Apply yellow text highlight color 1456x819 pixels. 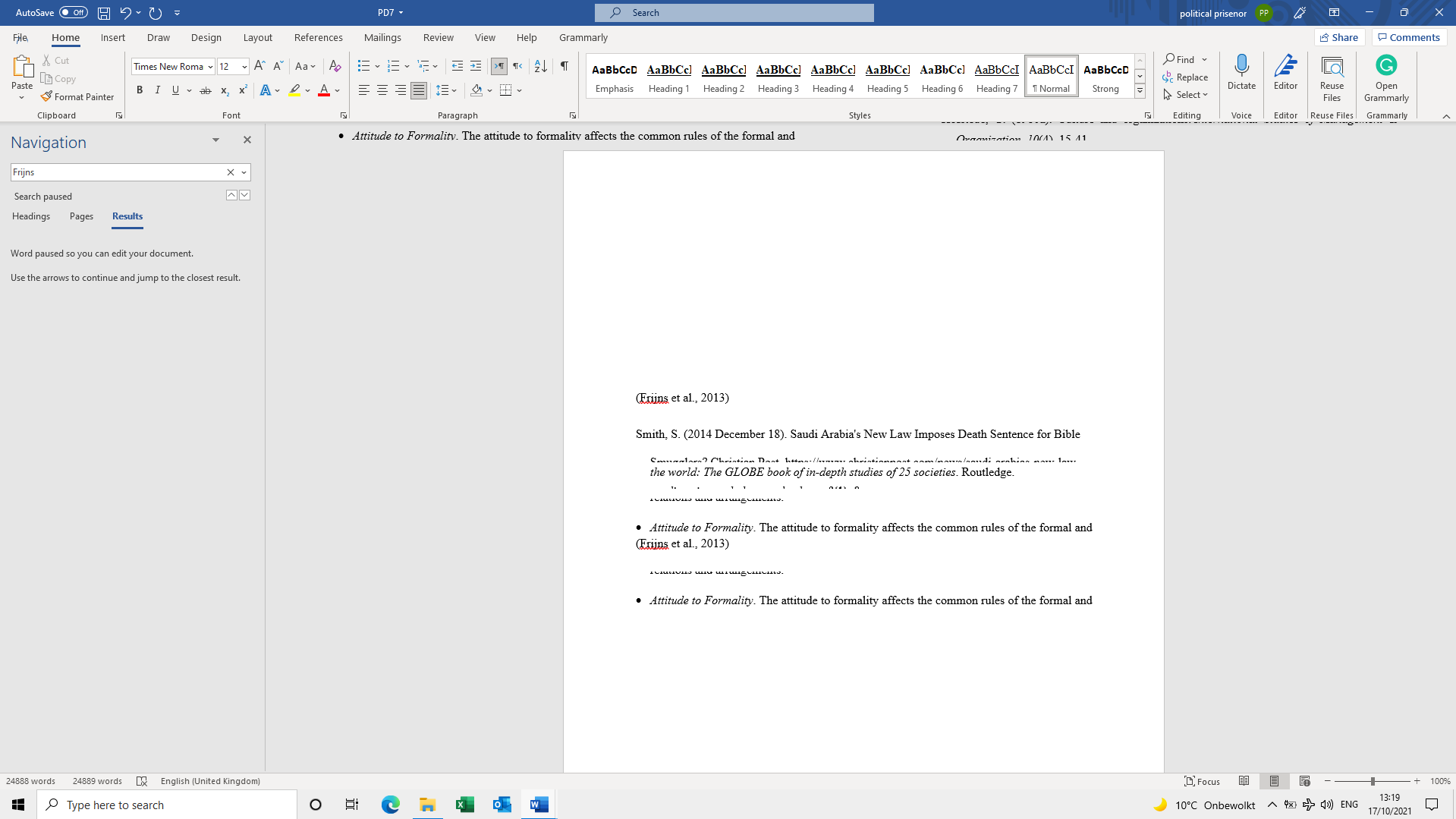coord(294,90)
